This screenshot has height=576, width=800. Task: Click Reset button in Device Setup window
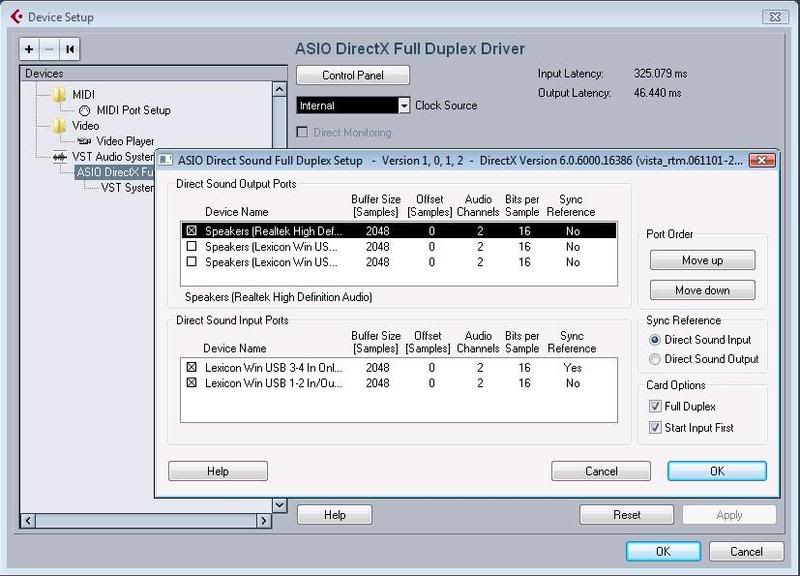[x=627, y=515]
